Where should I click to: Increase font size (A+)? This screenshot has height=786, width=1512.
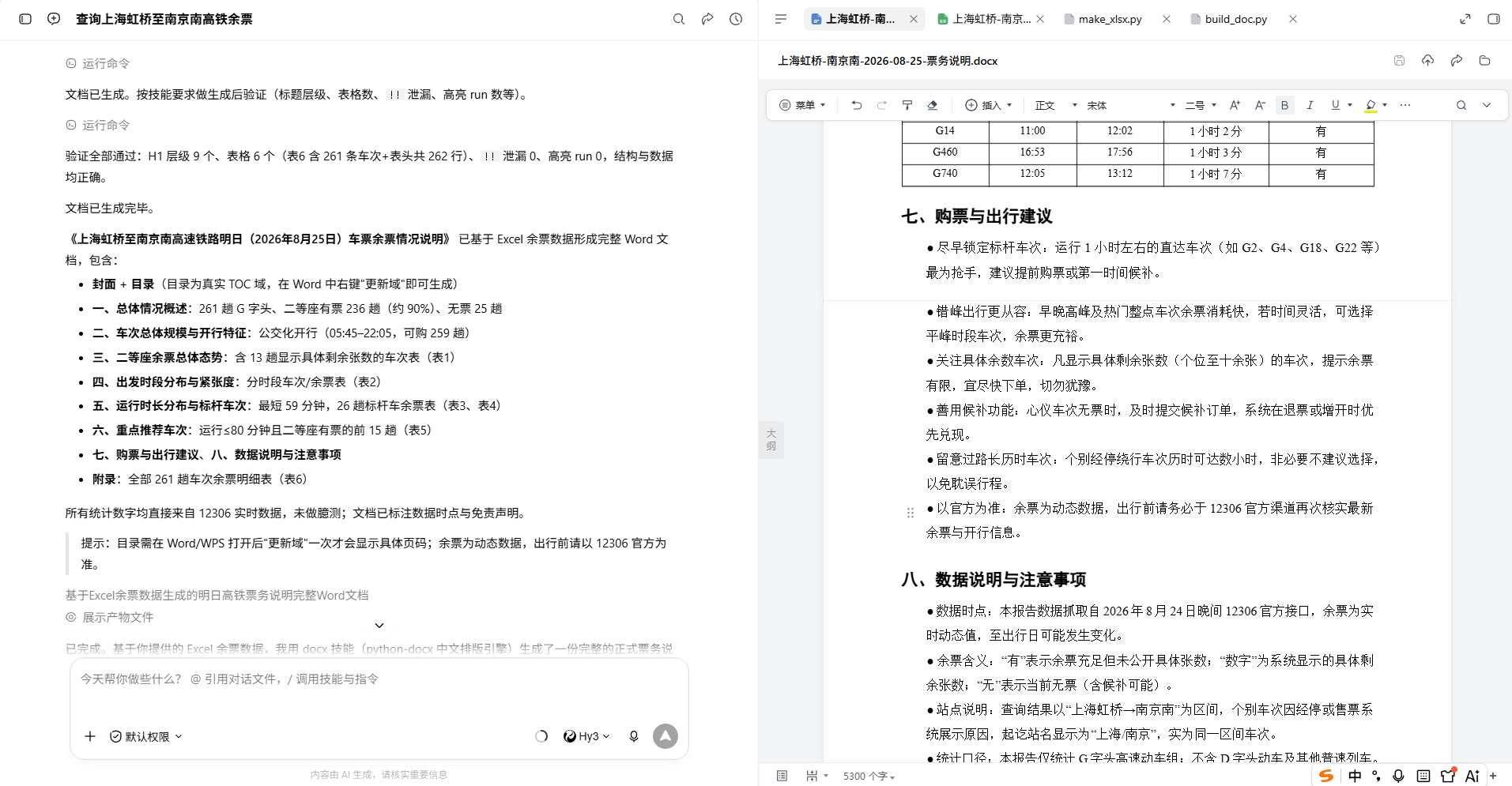(1235, 105)
